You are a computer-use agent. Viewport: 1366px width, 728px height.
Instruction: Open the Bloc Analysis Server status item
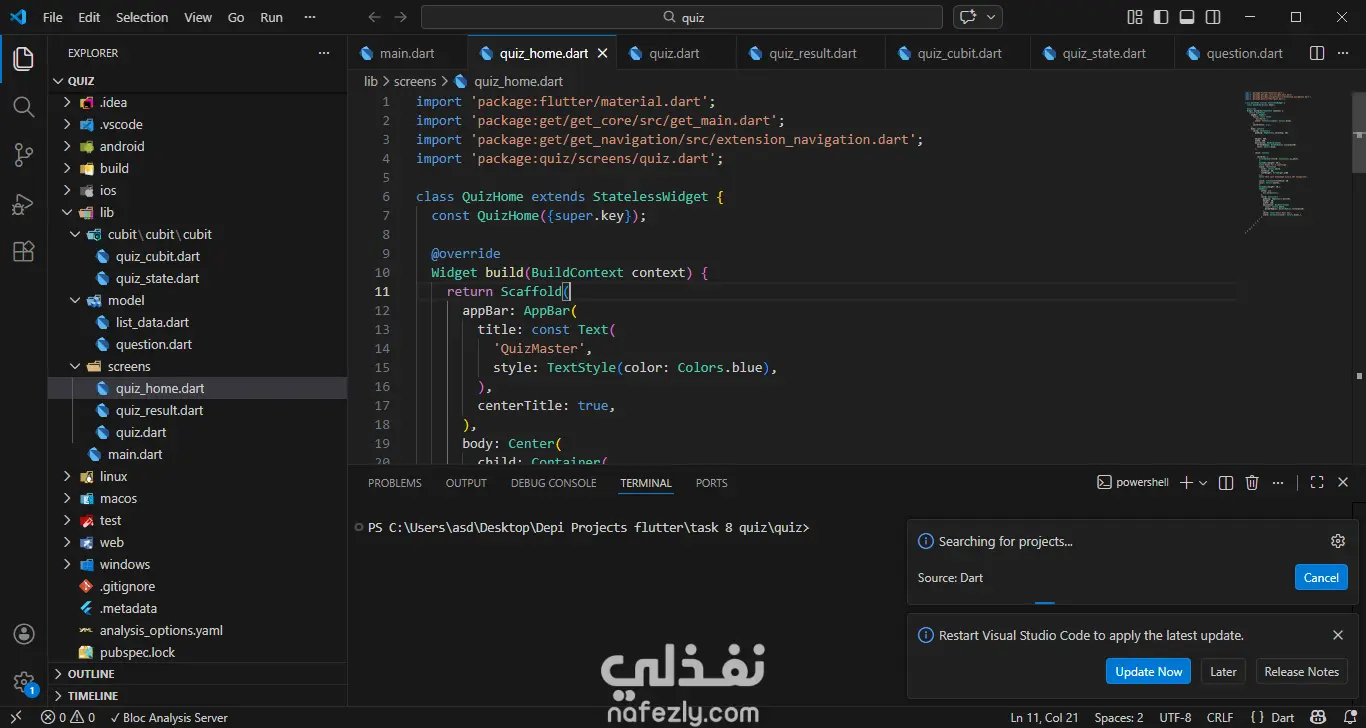[168, 718]
